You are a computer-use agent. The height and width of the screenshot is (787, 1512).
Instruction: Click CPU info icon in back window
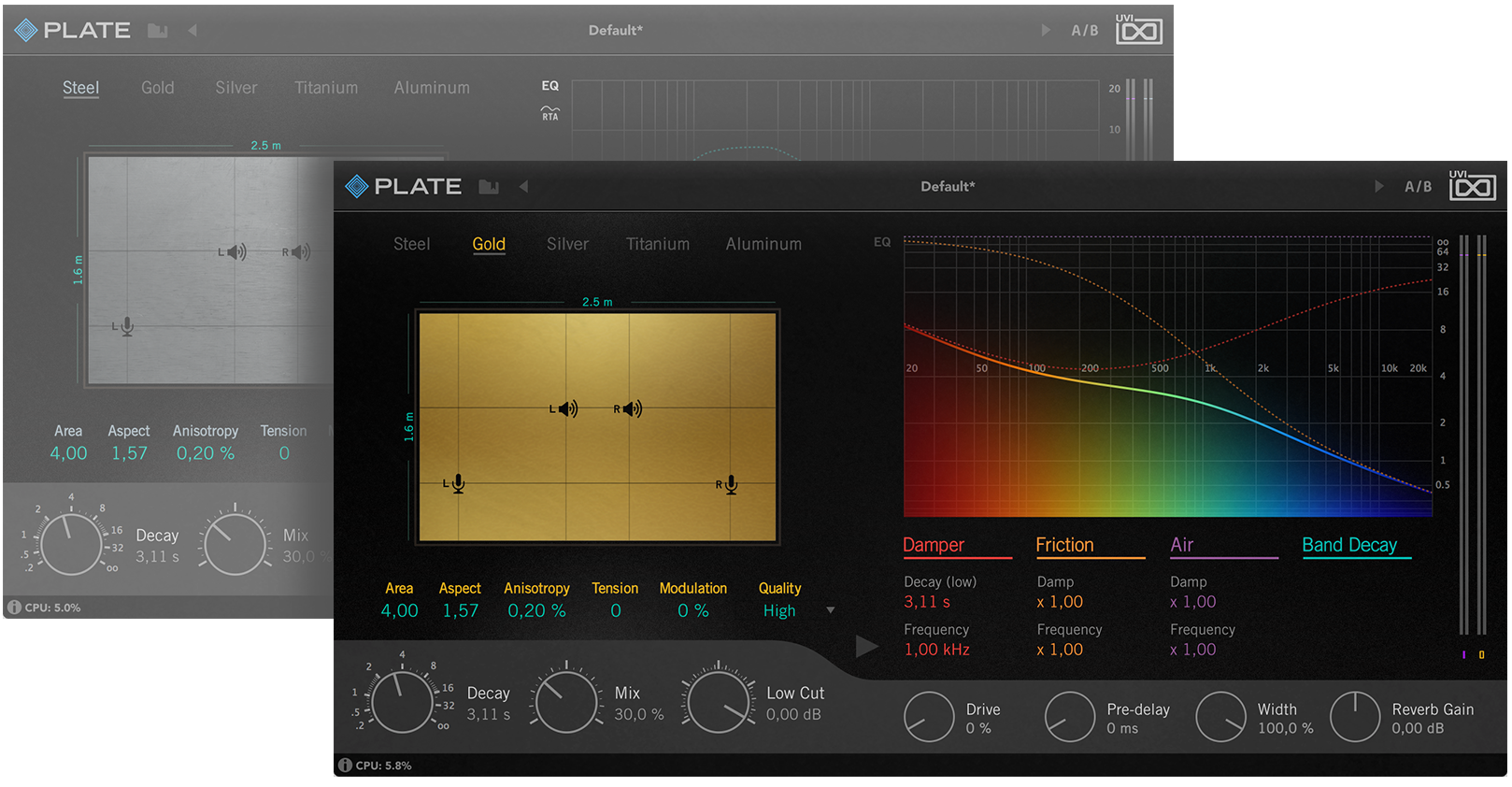(14, 608)
